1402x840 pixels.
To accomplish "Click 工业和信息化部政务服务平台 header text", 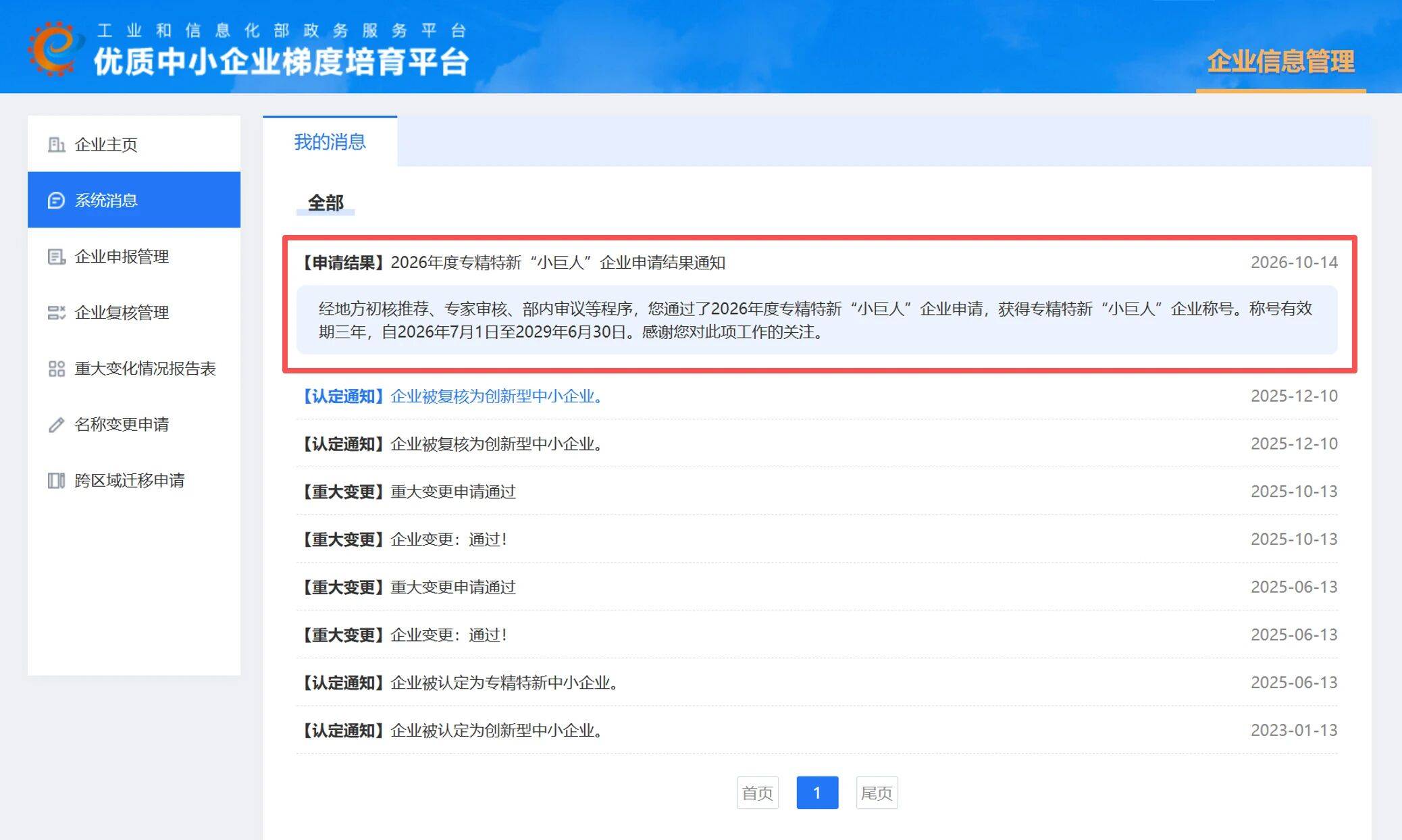I will point(282,30).
